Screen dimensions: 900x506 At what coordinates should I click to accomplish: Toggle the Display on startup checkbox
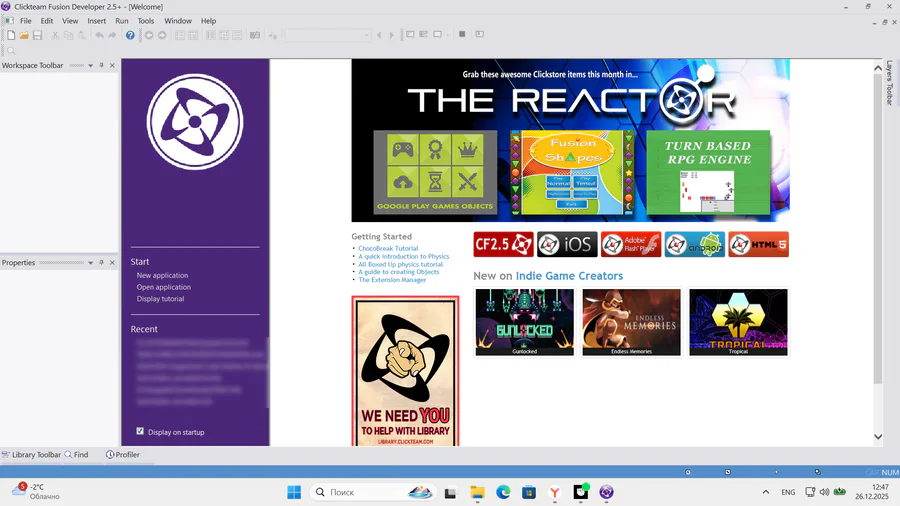coord(140,431)
